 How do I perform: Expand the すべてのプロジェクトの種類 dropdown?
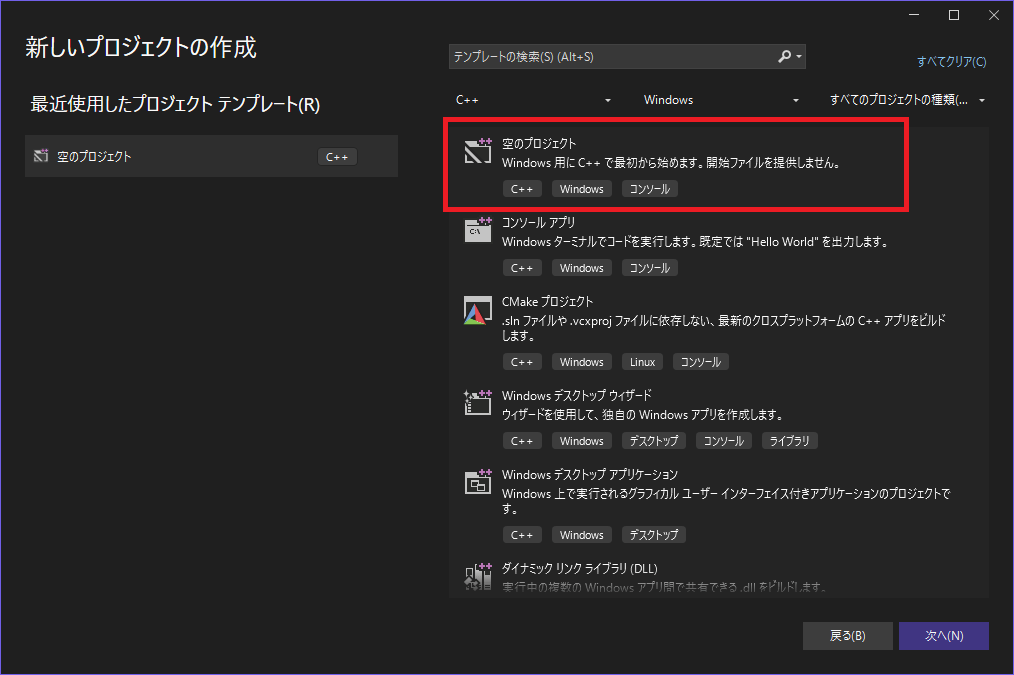[x=907, y=100]
